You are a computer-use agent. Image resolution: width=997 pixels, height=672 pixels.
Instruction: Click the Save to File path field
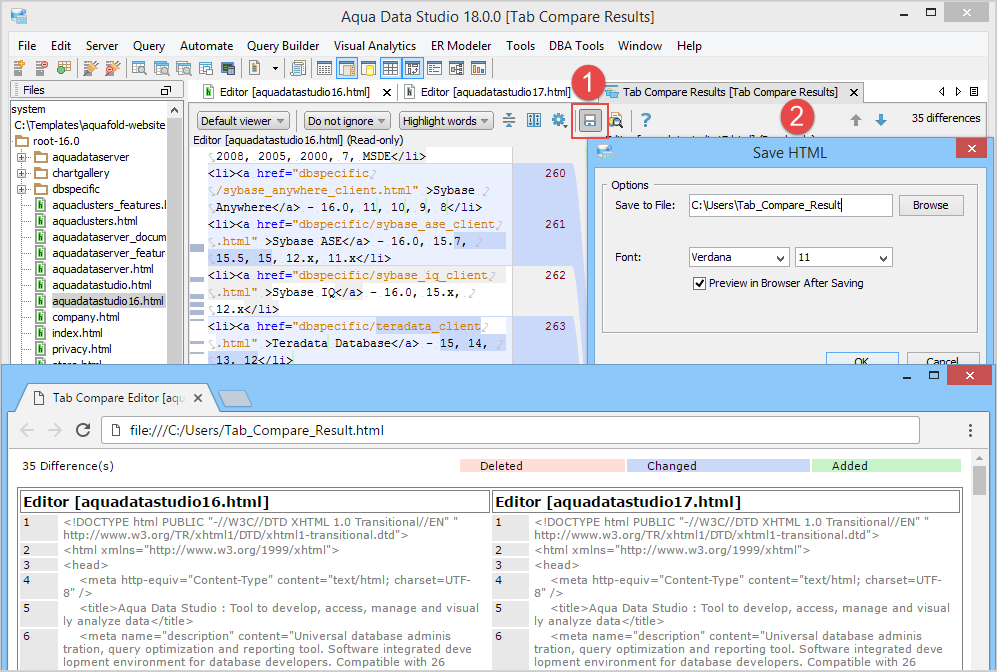coord(789,205)
